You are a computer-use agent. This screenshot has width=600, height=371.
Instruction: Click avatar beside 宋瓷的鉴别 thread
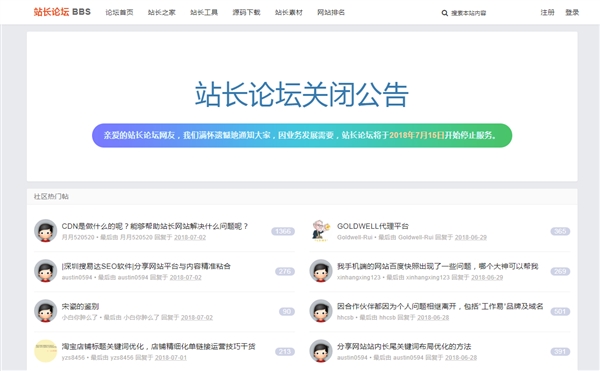(x=46, y=311)
